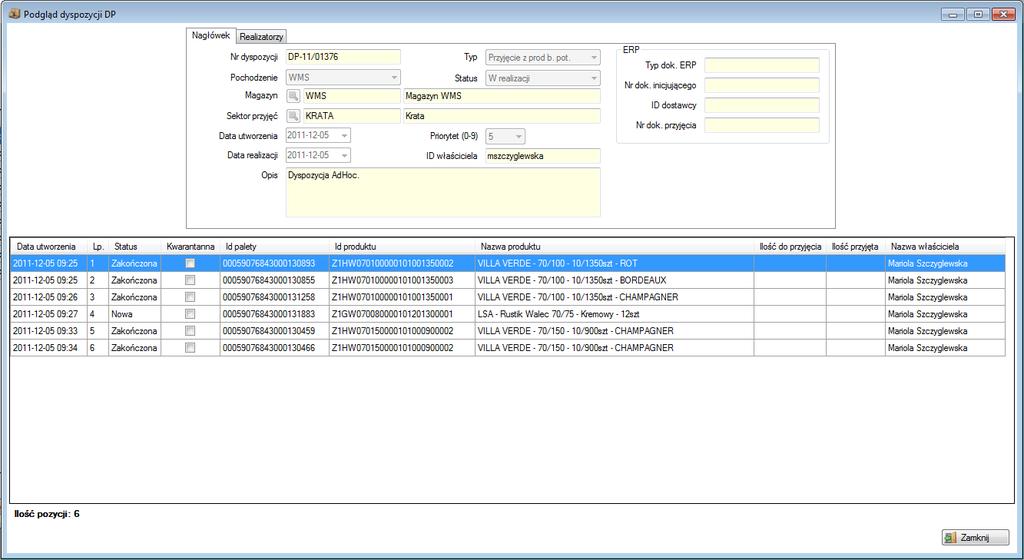Toggle Kwarantanna checkbox in row 2
This screenshot has height=560, width=1024.
point(190,280)
